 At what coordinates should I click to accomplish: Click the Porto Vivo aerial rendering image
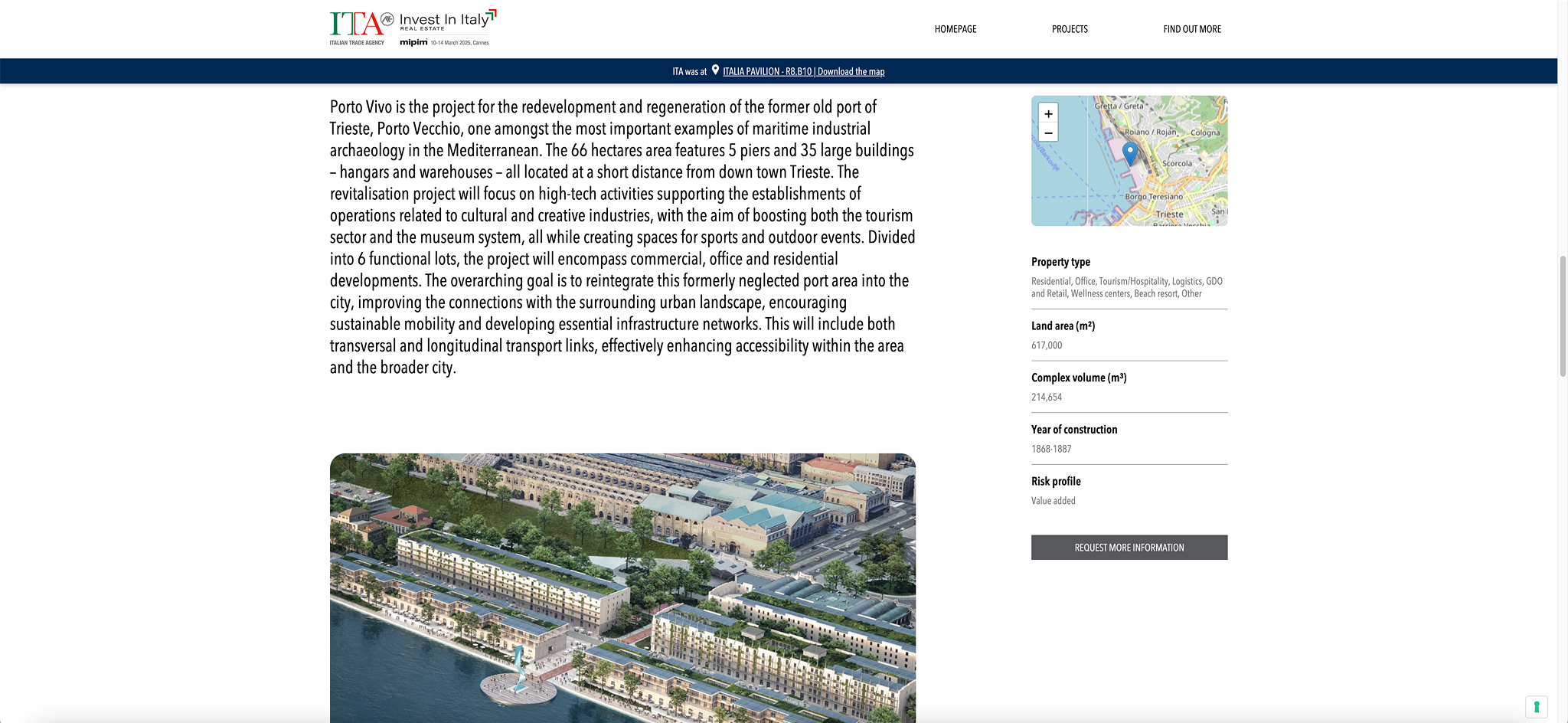[622, 587]
